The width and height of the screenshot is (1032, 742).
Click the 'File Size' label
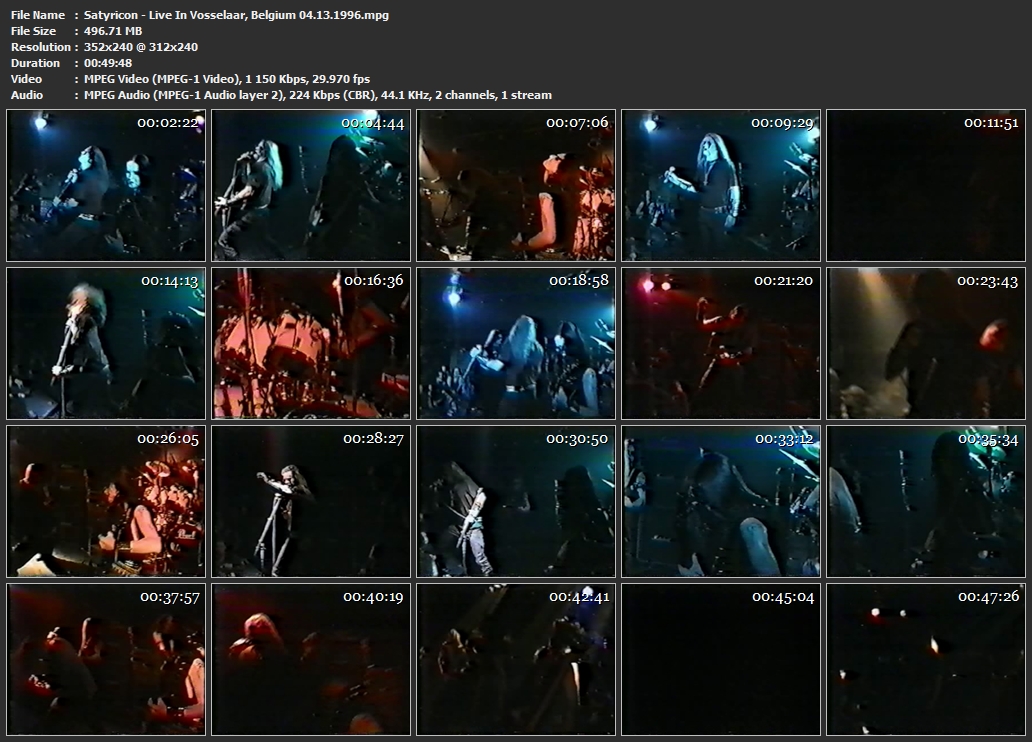pyautogui.click(x=33, y=31)
